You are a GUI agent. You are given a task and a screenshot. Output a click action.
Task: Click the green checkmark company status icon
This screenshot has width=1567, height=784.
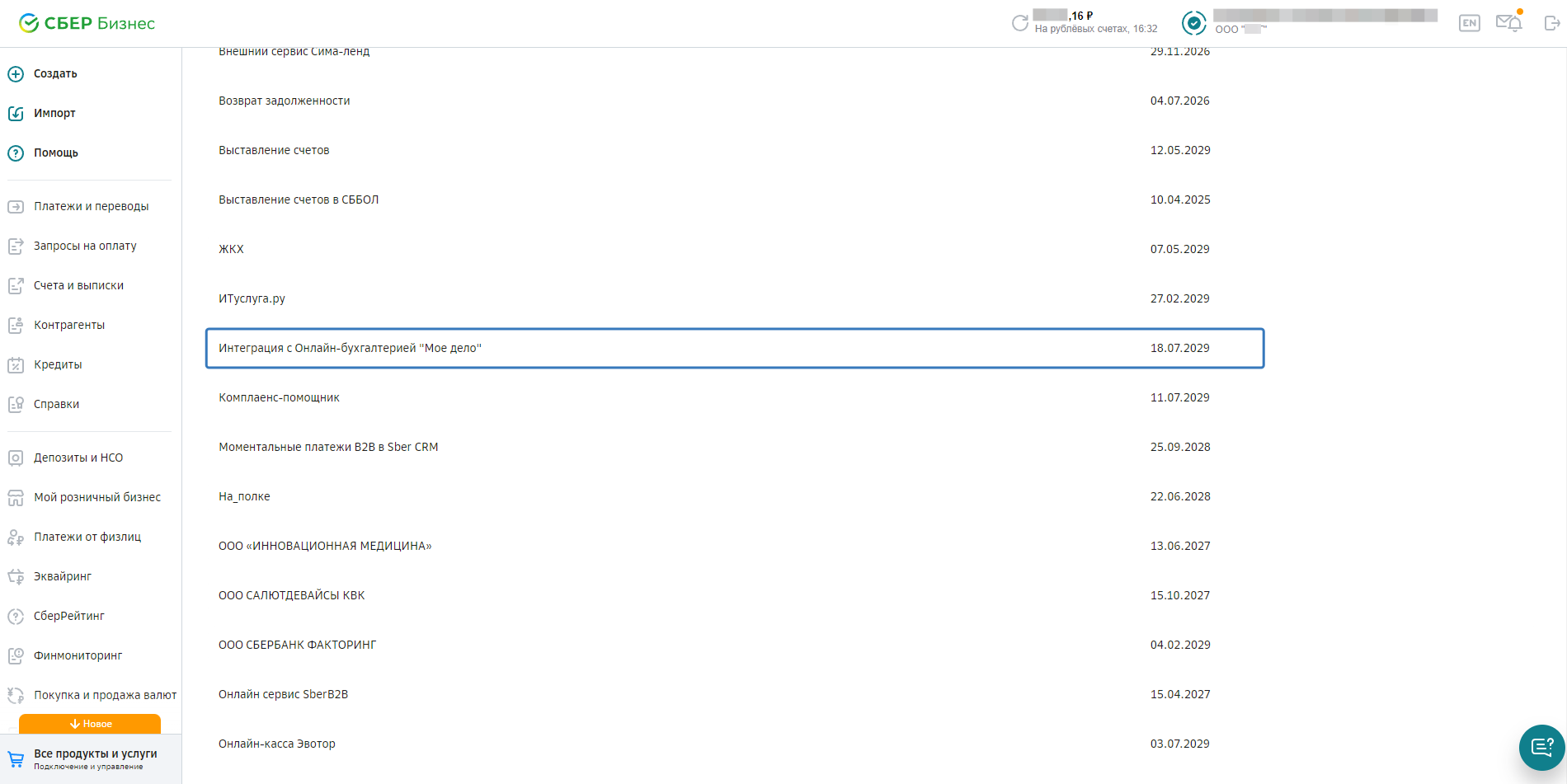[x=1194, y=23]
